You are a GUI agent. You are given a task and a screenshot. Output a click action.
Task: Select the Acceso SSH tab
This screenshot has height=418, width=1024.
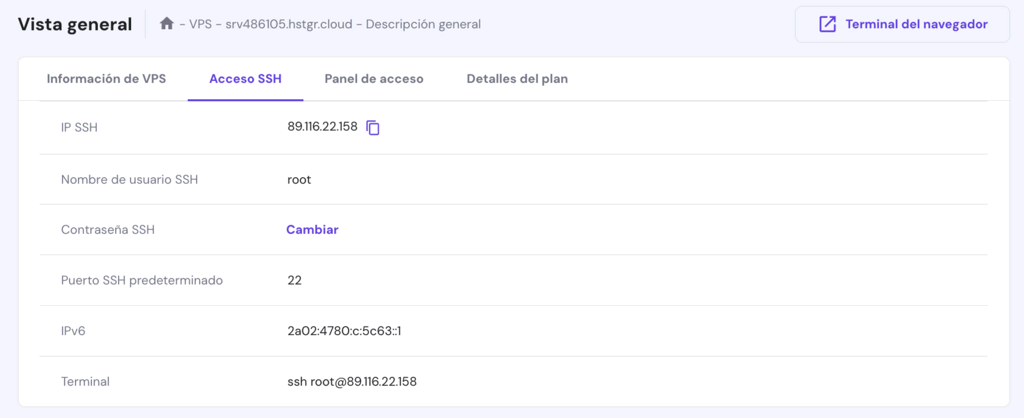tap(245, 79)
